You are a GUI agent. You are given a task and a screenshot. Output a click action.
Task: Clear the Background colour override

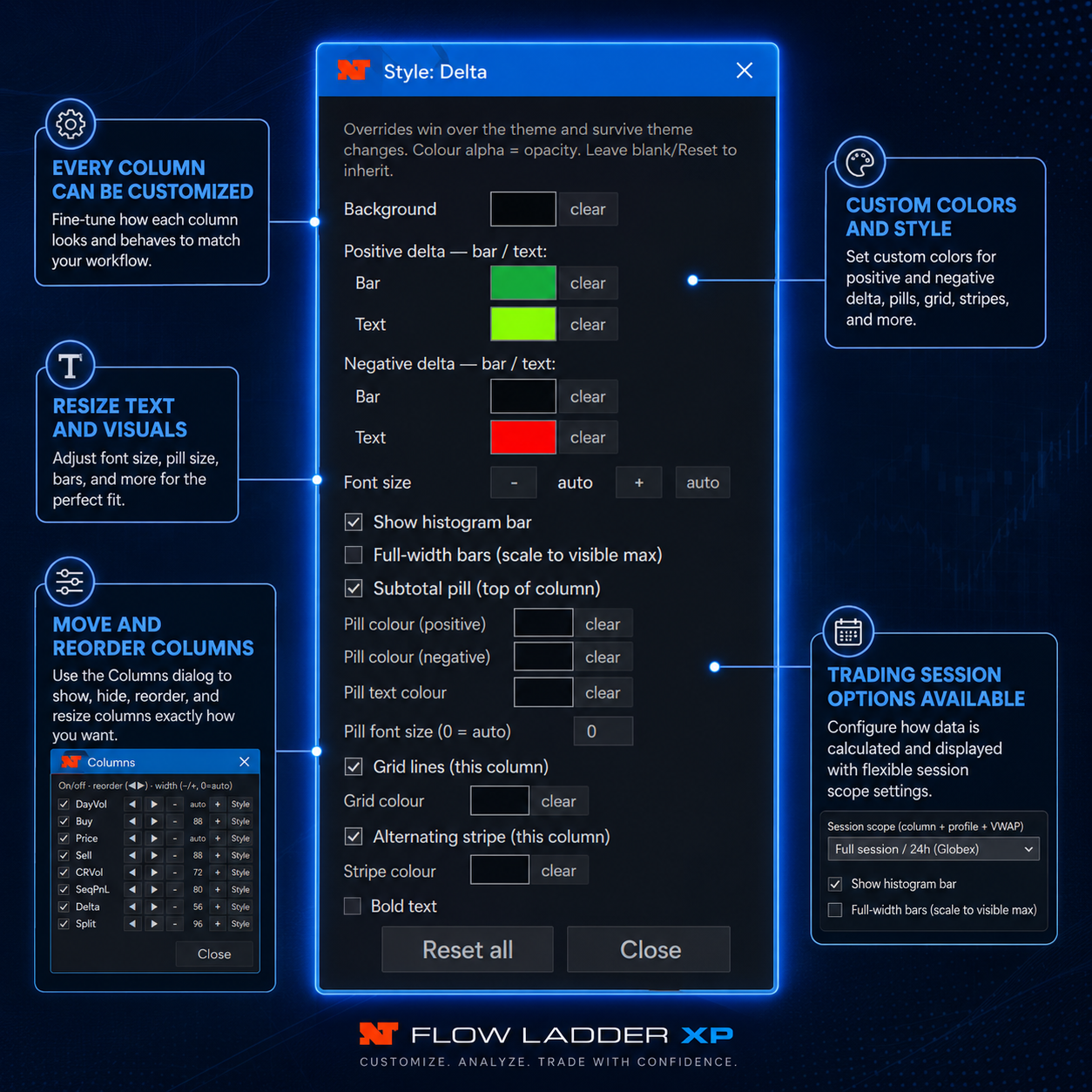coord(588,209)
